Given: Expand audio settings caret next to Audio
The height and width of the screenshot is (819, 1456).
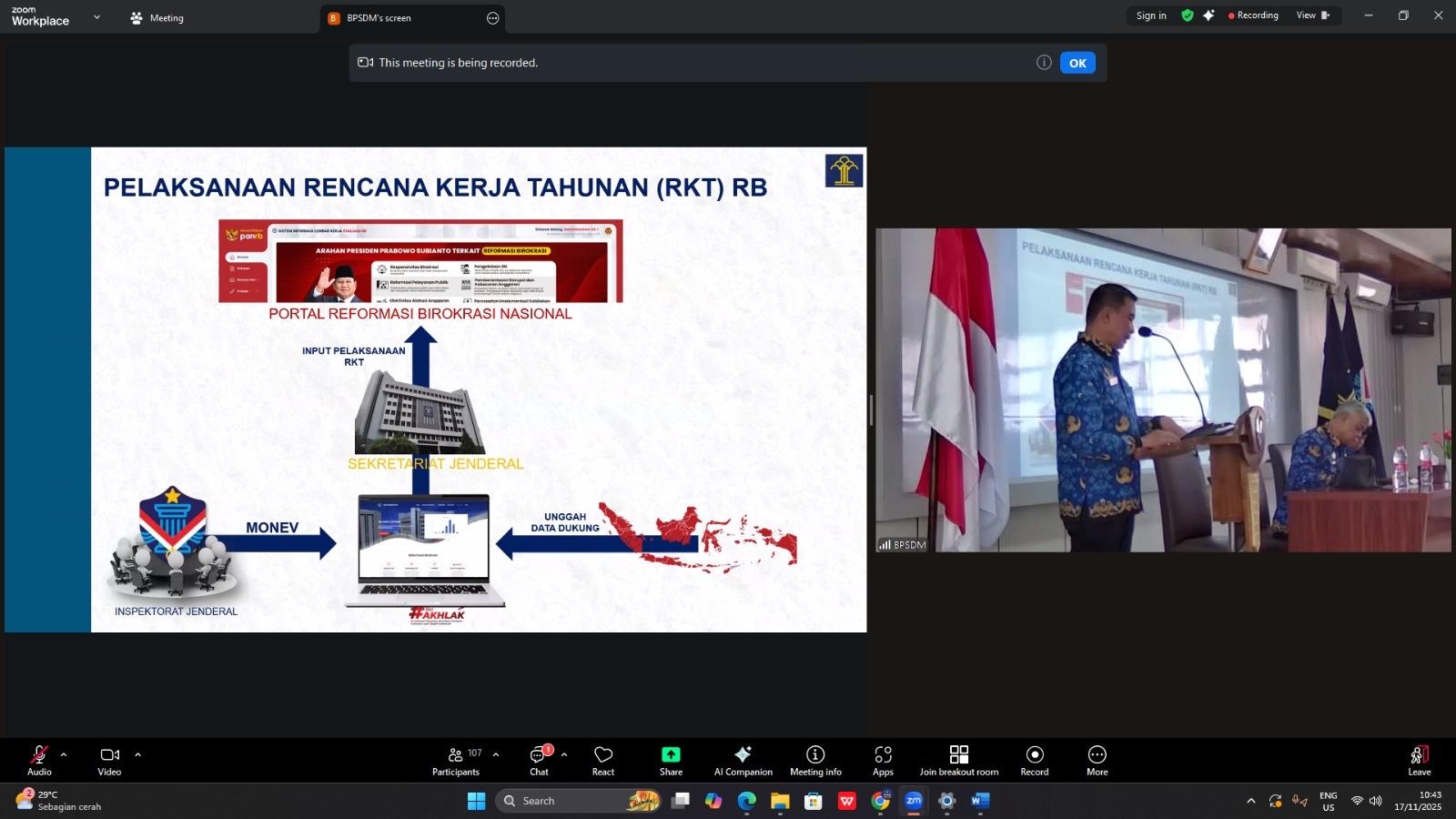Looking at the screenshot, I should pyautogui.click(x=64, y=754).
